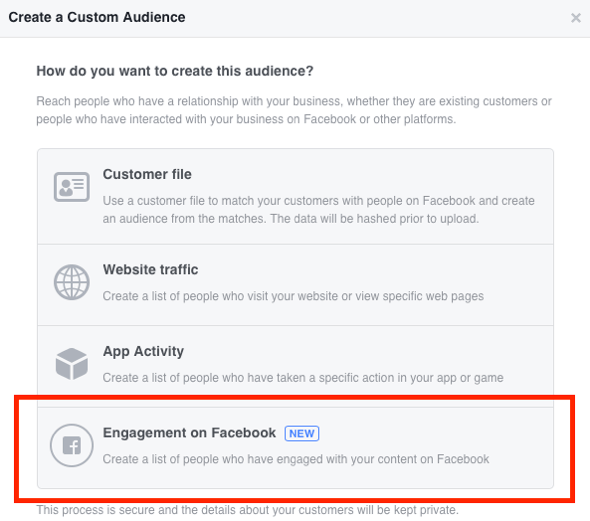Pick the App Activity title
This screenshot has height=521, width=590.
pyautogui.click(x=143, y=351)
